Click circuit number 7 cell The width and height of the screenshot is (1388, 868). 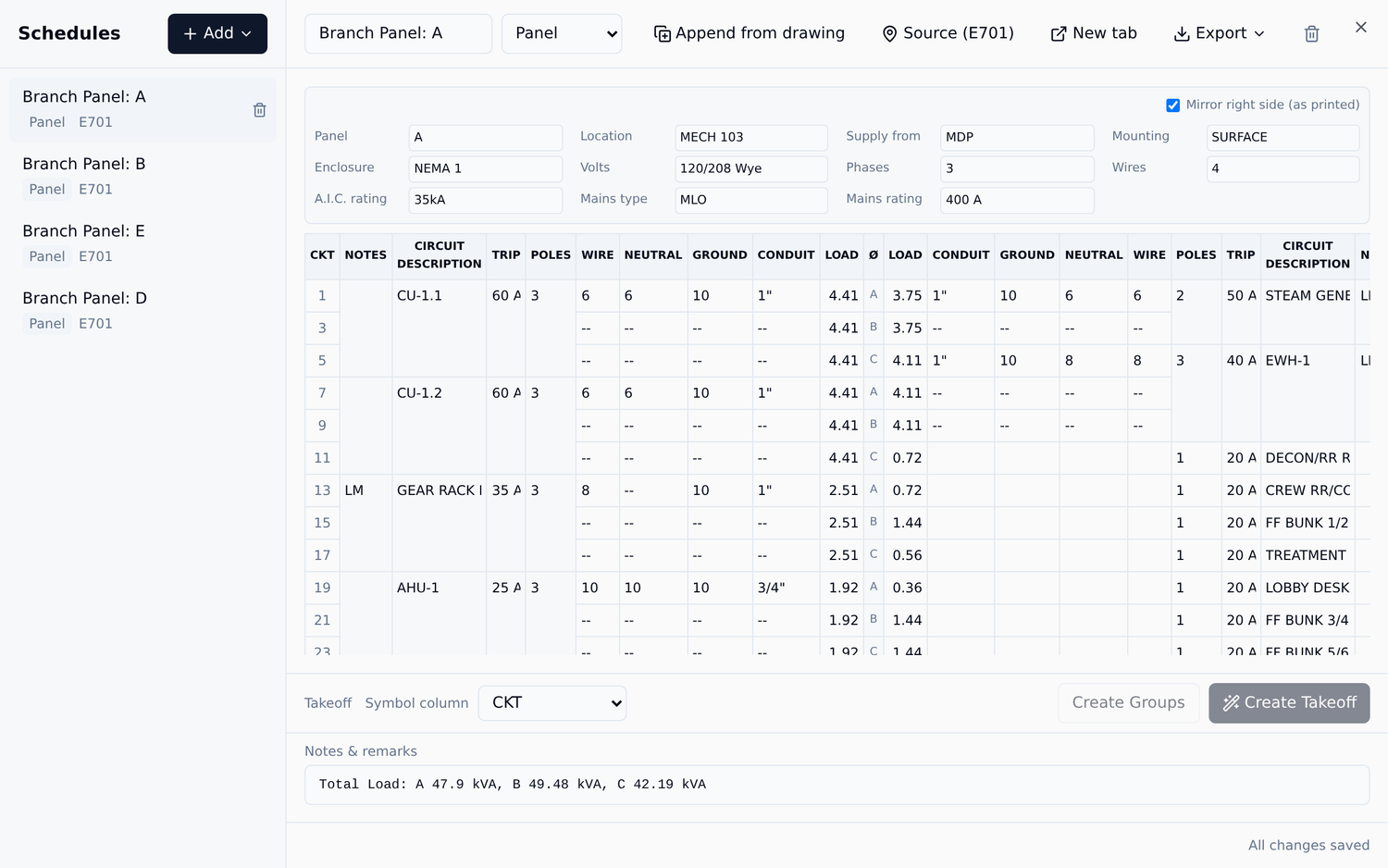(322, 393)
